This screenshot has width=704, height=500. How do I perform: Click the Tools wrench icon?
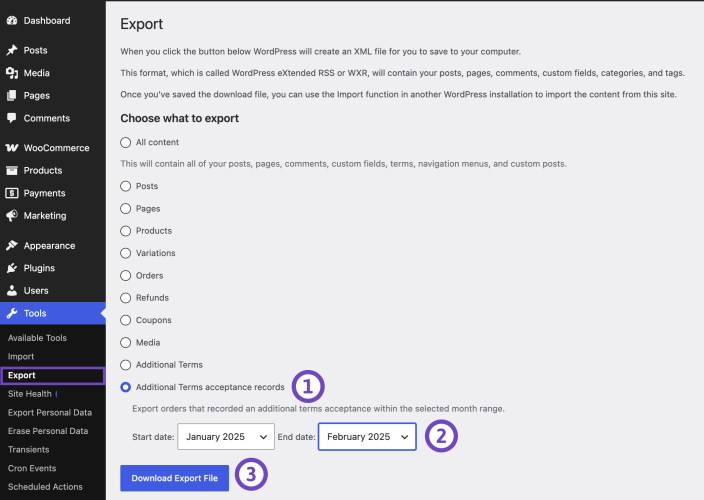[x=12, y=313]
